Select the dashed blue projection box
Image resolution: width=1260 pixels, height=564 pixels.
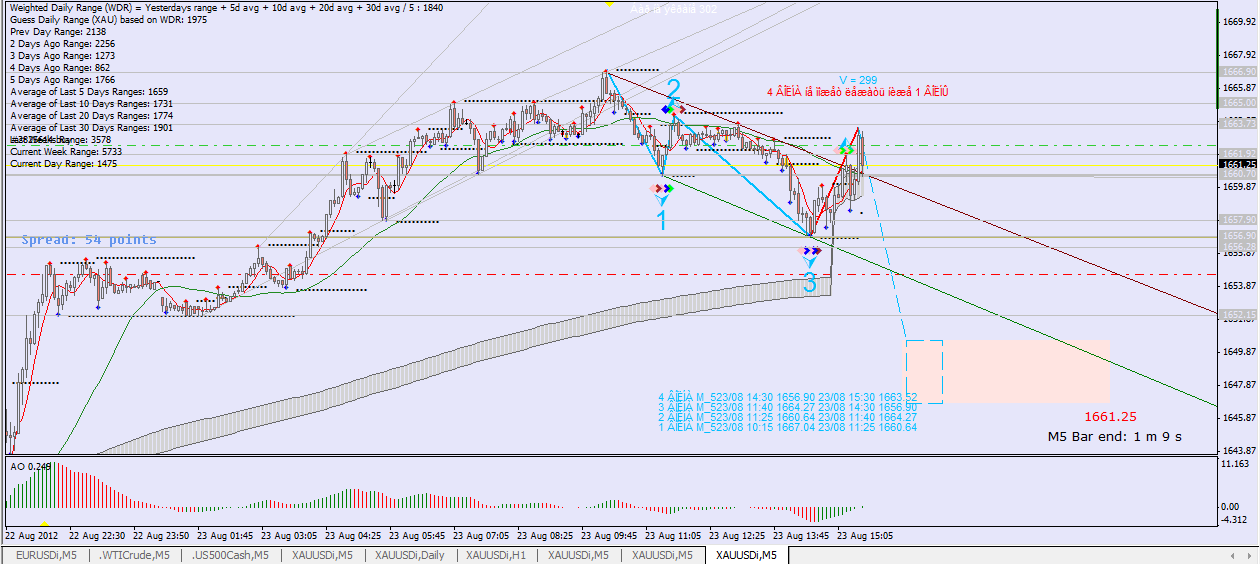[x=924, y=371]
